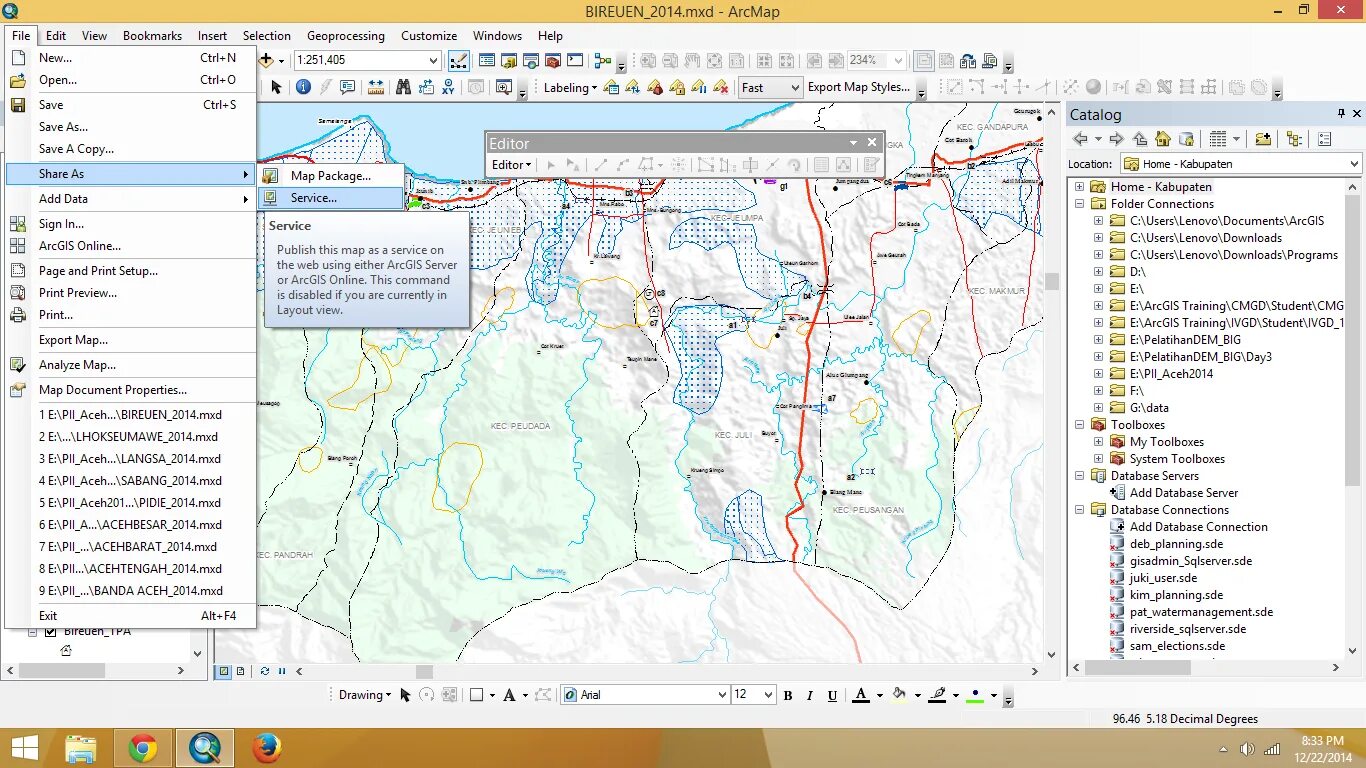
Task: Open the Python window icon
Action: tap(575, 60)
